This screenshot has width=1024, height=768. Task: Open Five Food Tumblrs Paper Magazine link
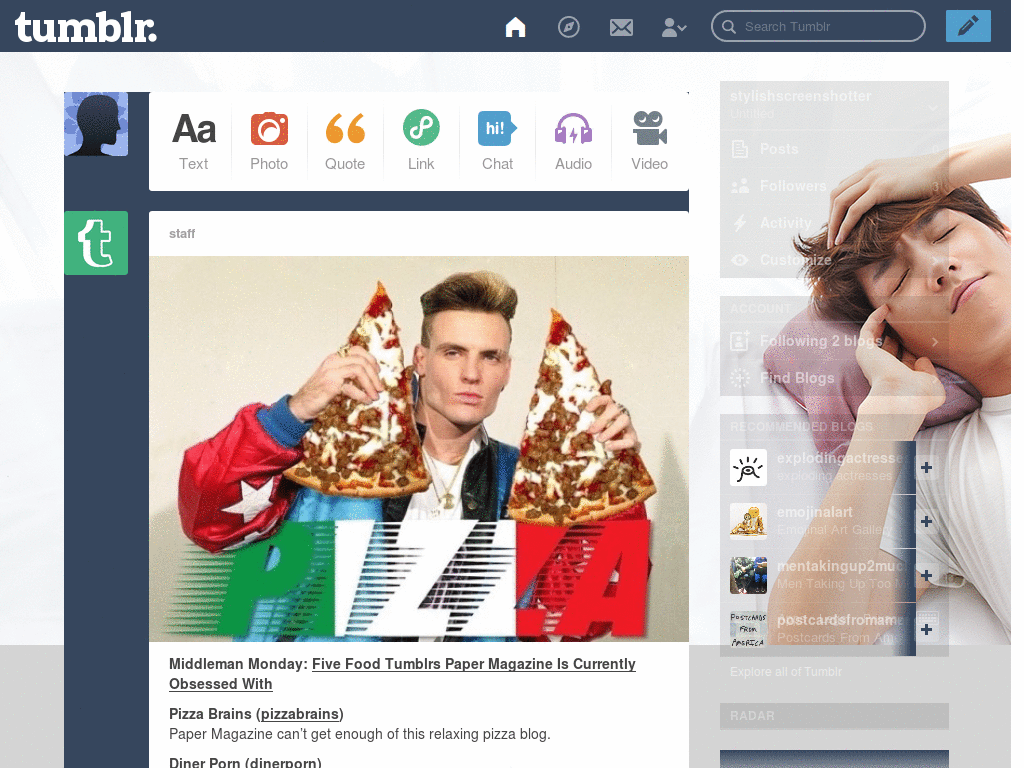click(x=402, y=673)
